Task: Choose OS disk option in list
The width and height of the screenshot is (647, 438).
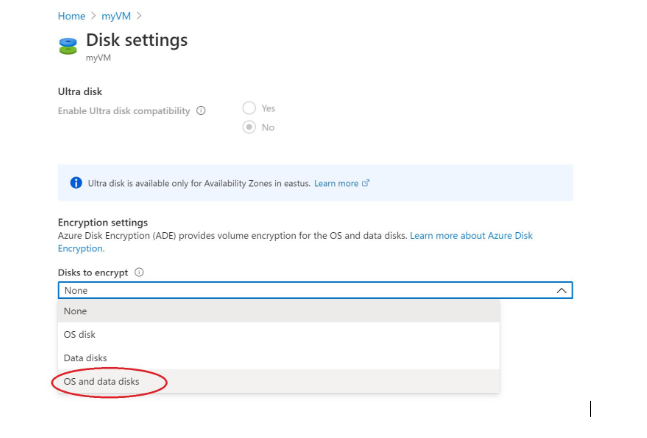Action: tap(279, 334)
